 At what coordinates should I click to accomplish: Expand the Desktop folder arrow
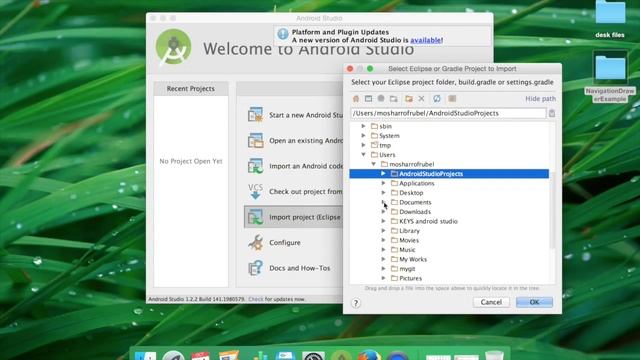[x=383, y=193]
